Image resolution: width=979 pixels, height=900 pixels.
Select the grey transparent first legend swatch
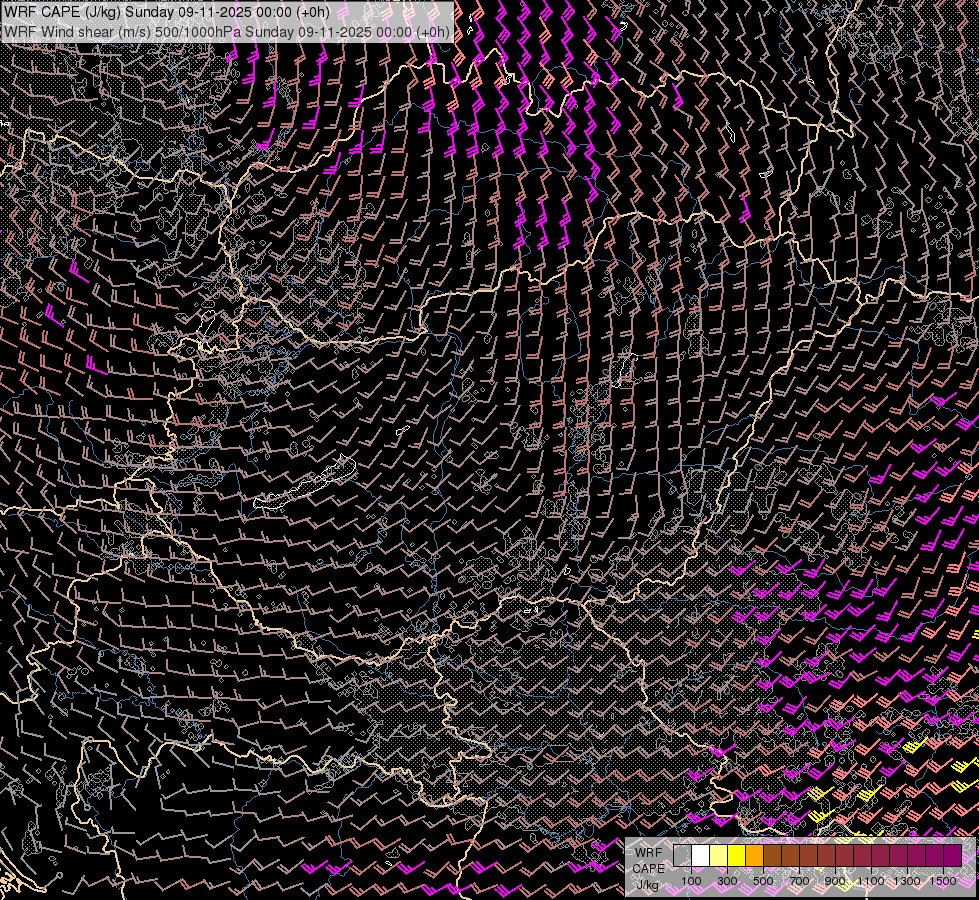tap(682, 856)
